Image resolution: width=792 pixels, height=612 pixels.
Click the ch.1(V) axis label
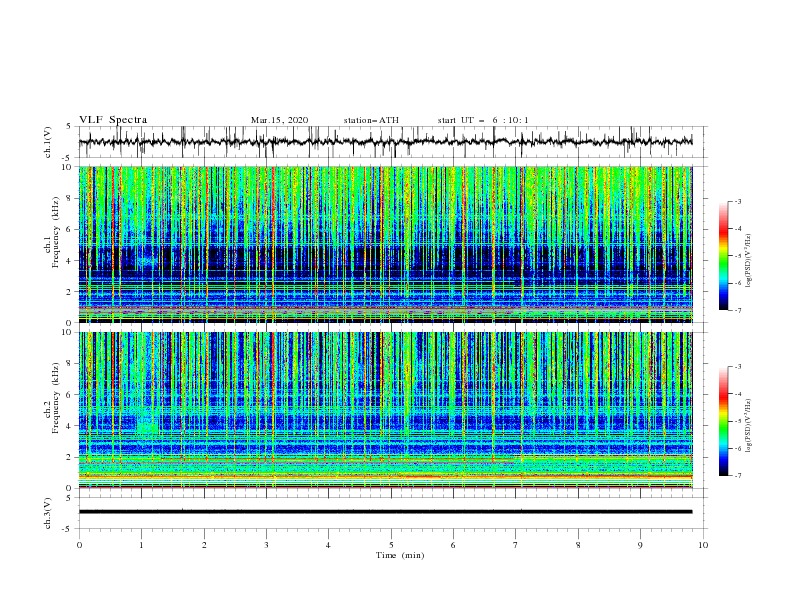point(48,142)
